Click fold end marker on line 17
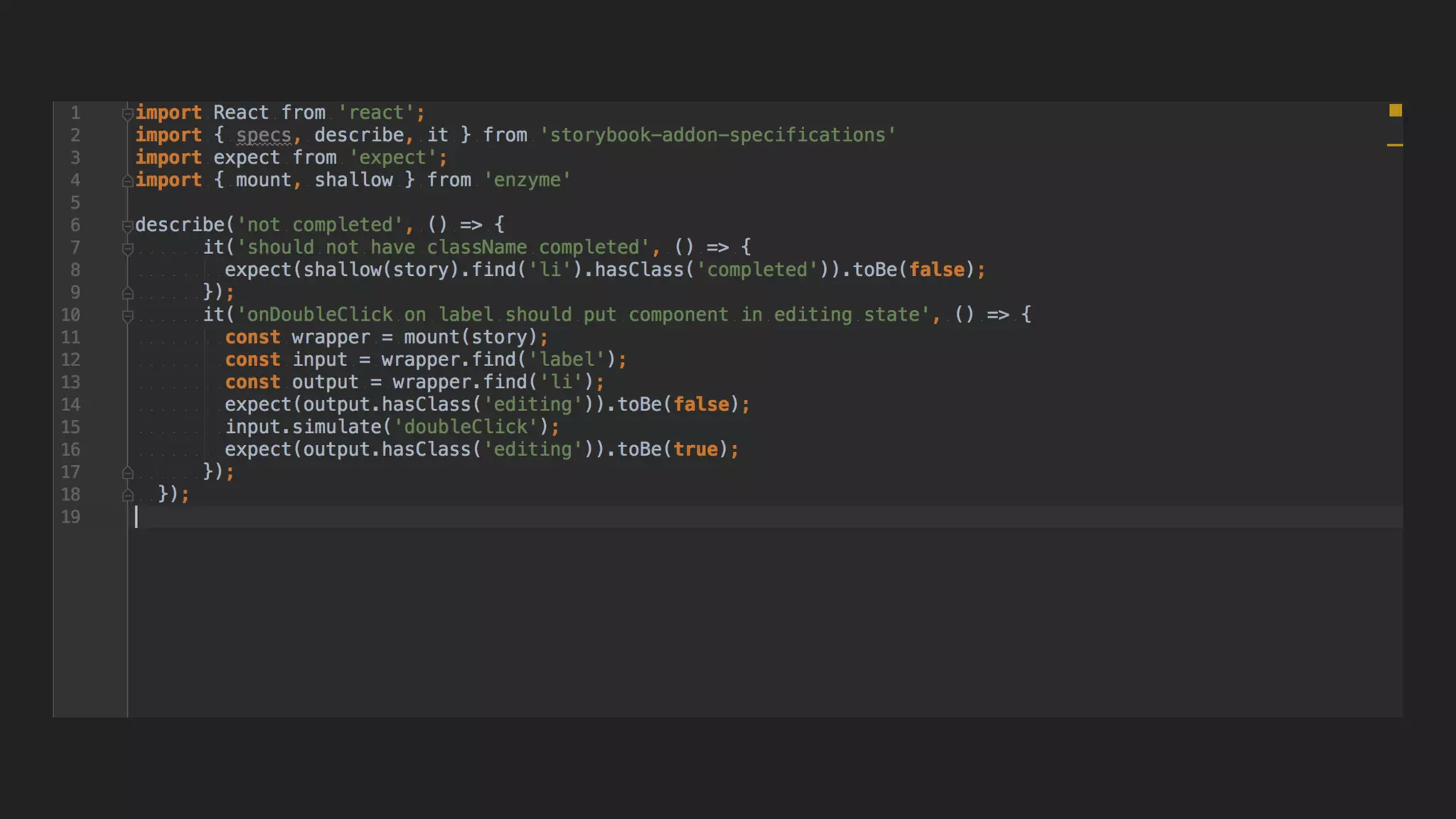The image size is (1456, 819). 128,473
